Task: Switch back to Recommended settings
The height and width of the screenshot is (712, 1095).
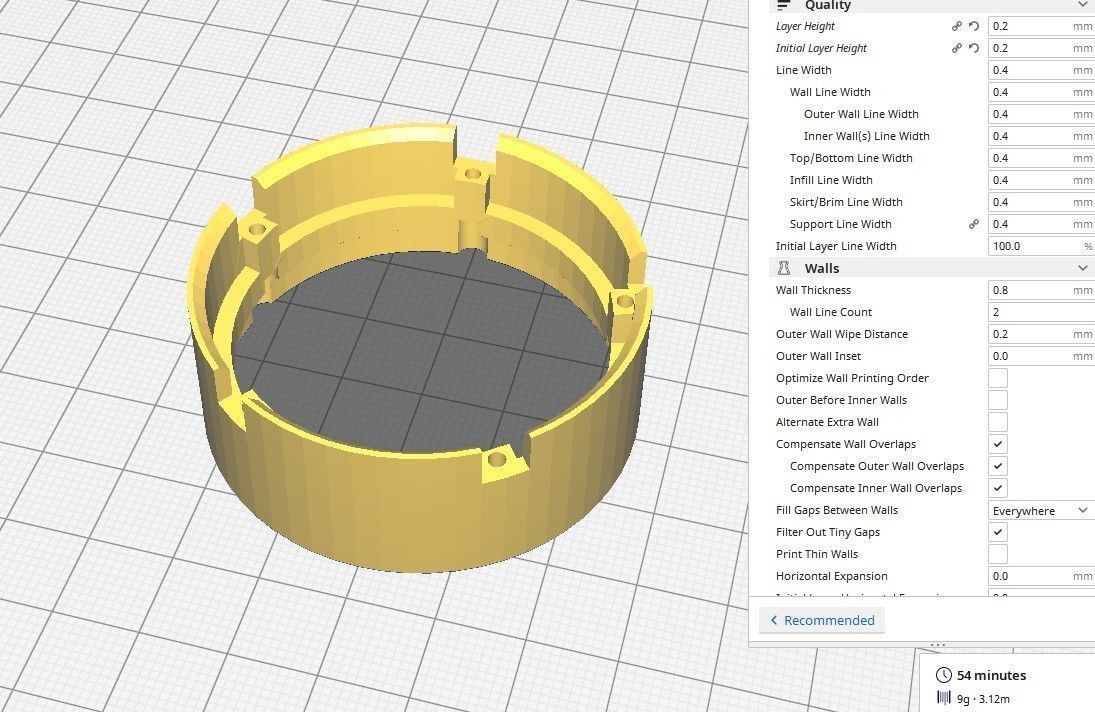Action: pos(822,620)
